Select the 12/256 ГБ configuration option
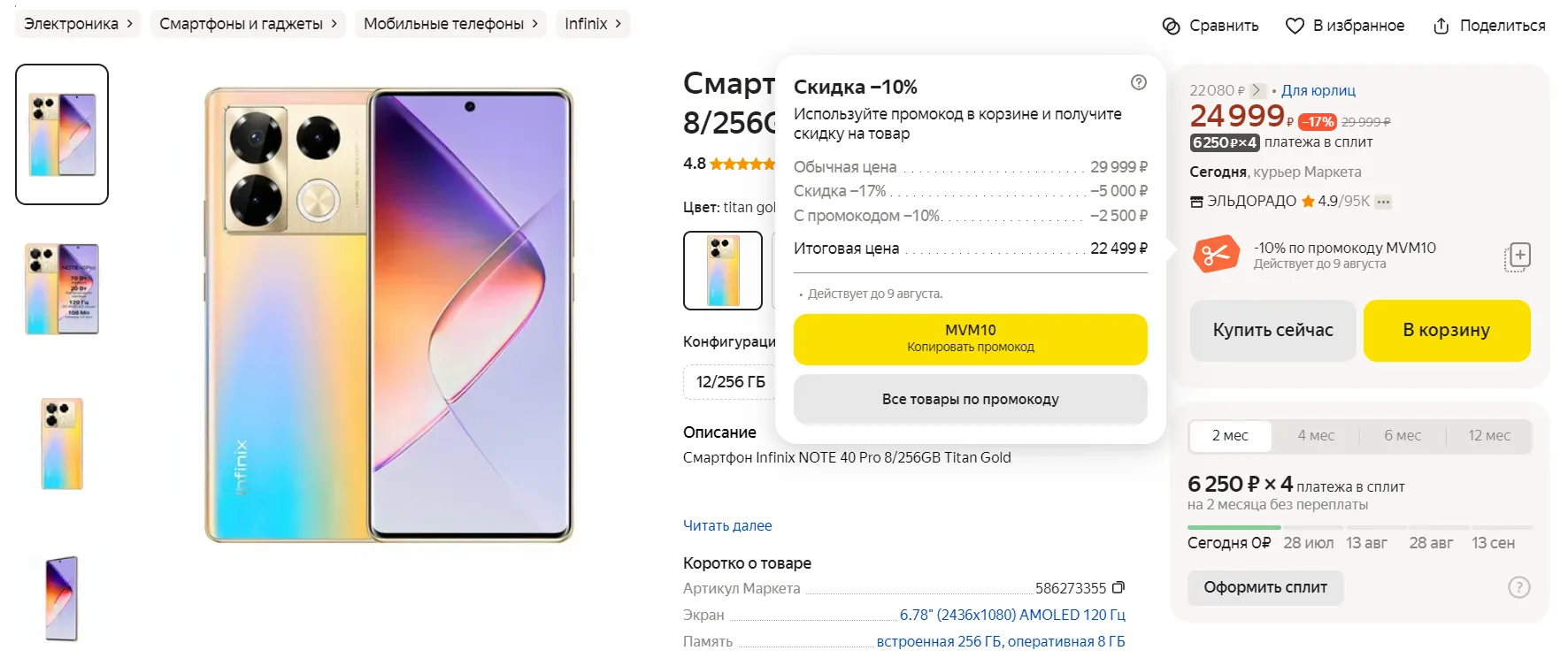1568x658 pixels. tap(730, 382)
